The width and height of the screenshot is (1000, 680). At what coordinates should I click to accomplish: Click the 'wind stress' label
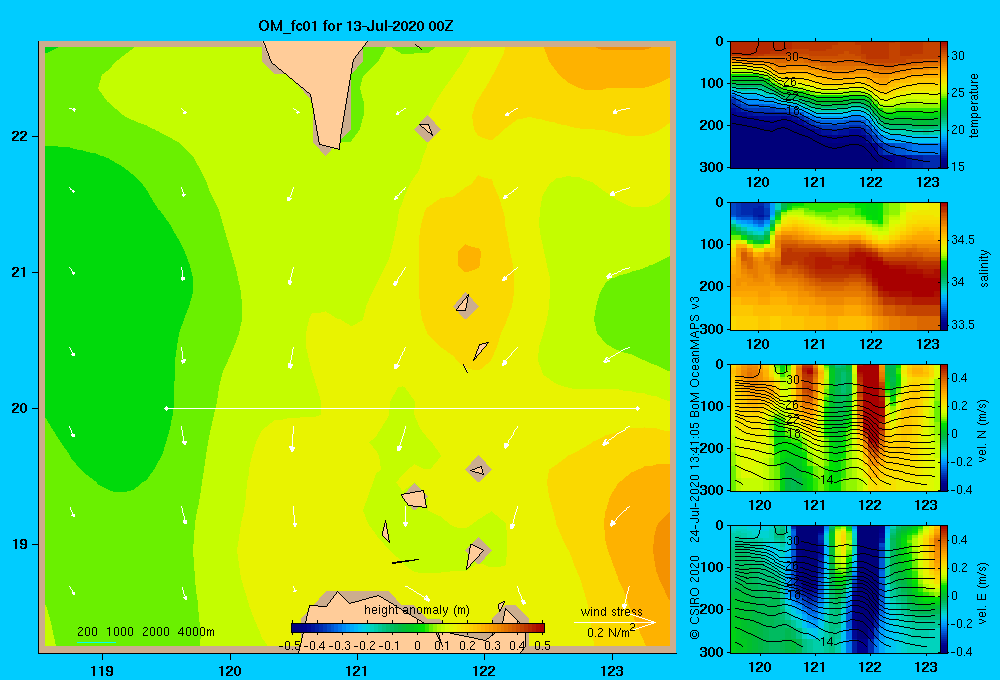611,611
